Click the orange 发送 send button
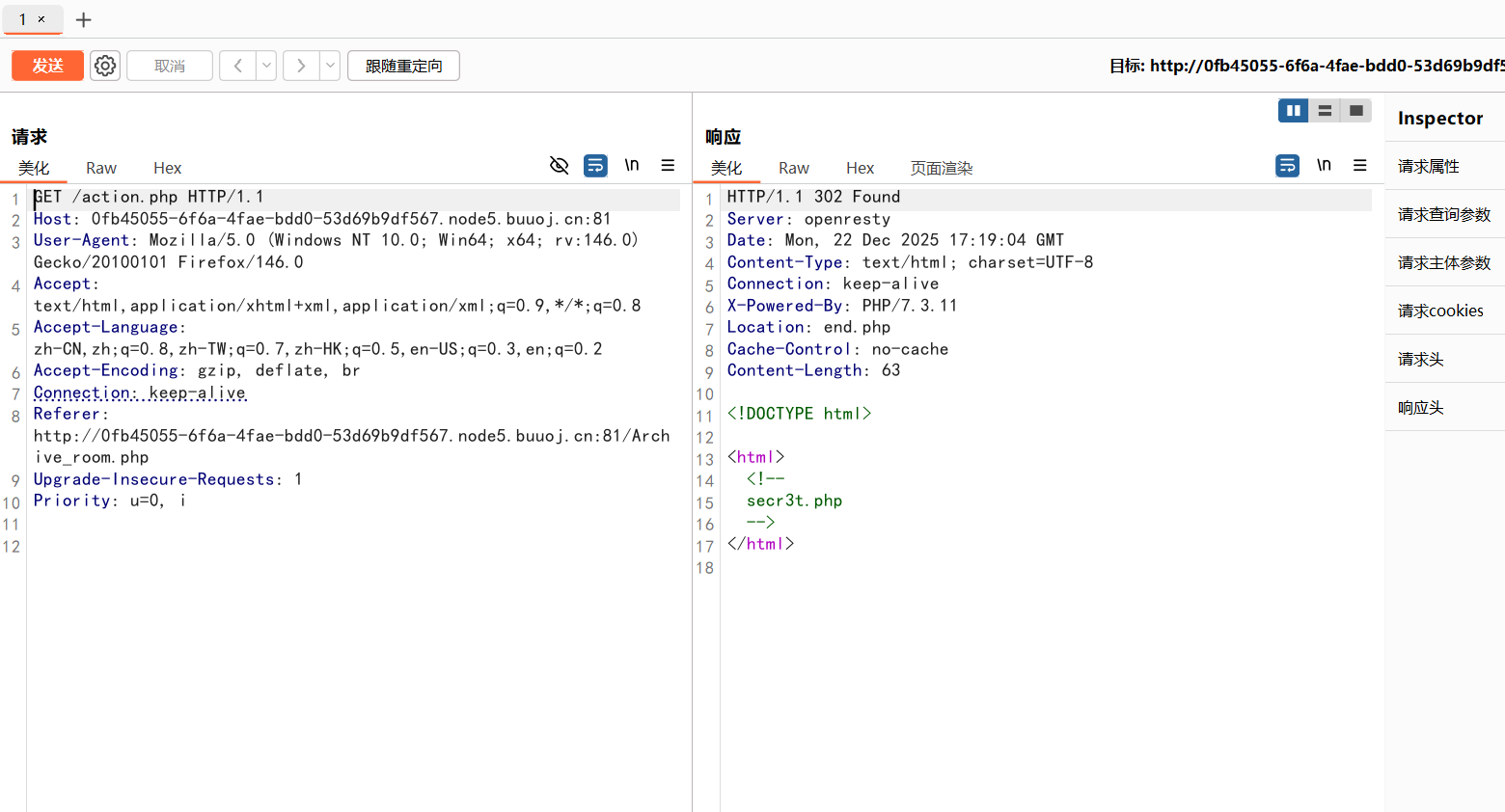 (x=47, y=66)
